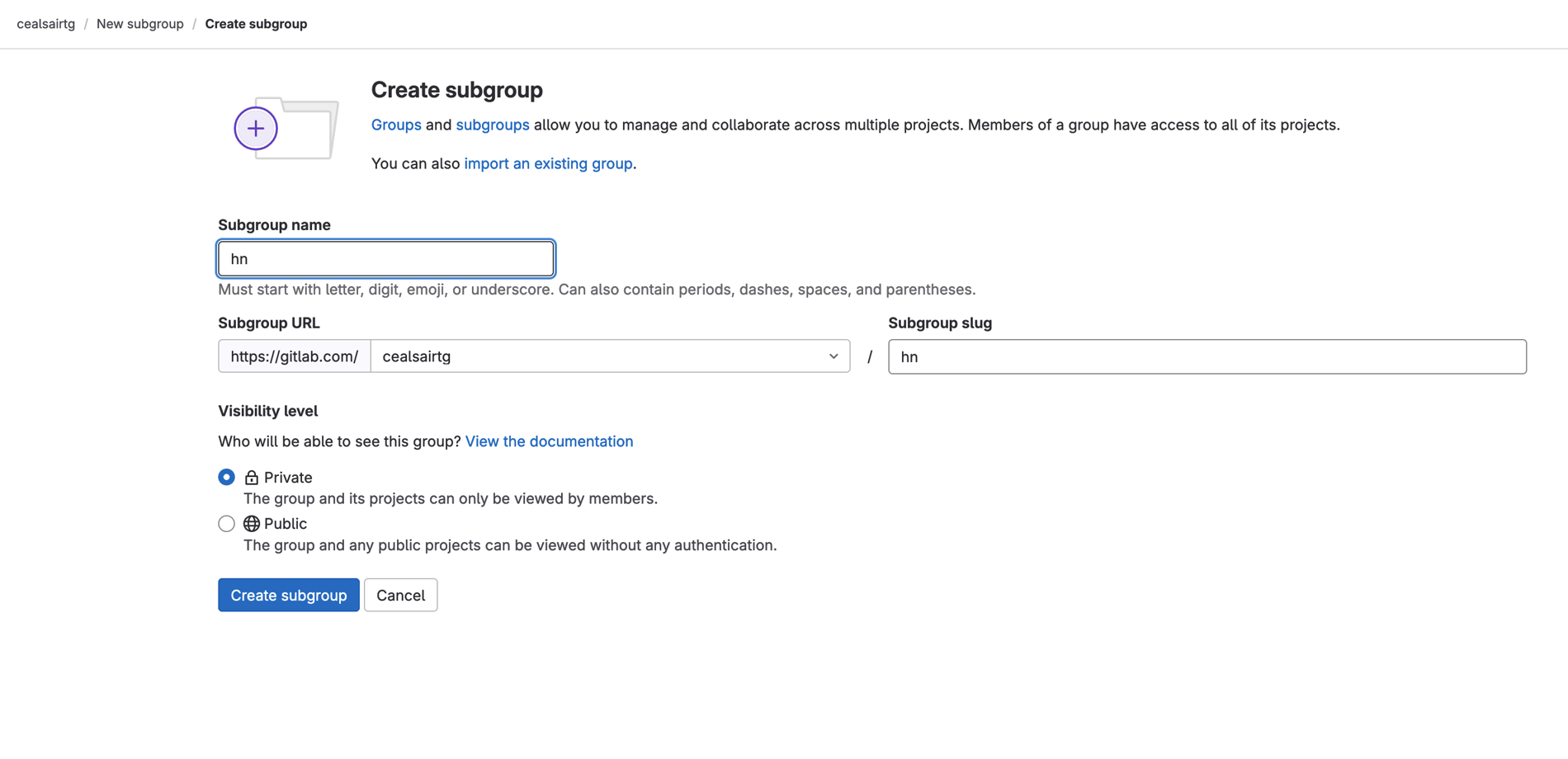The image size is (1568, 759).
Task: Click the https://gitlab.com/ URL prefix box
Action: coord(295,356)
